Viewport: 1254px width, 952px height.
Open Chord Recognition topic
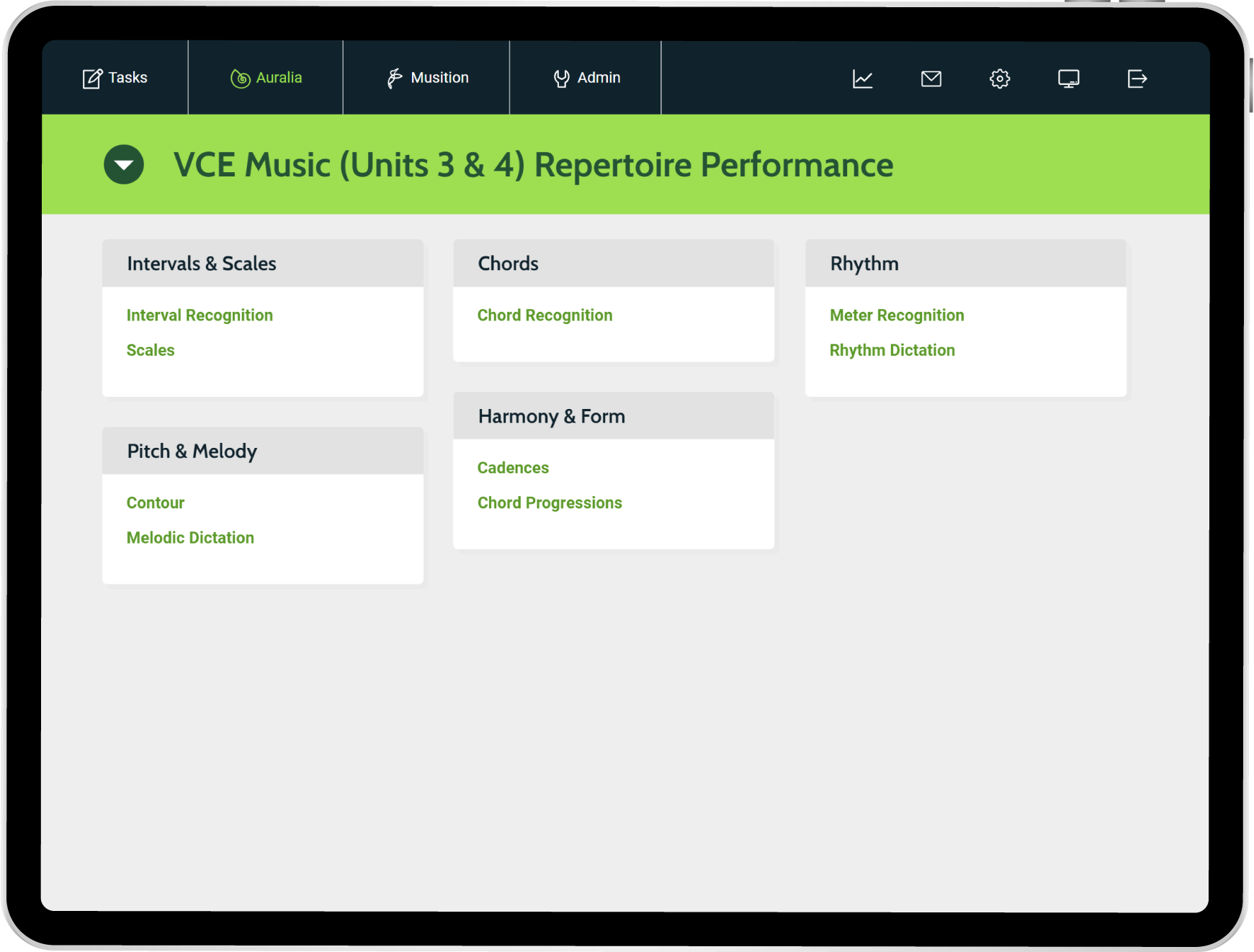pyautogui.click(x=545, y=315)
